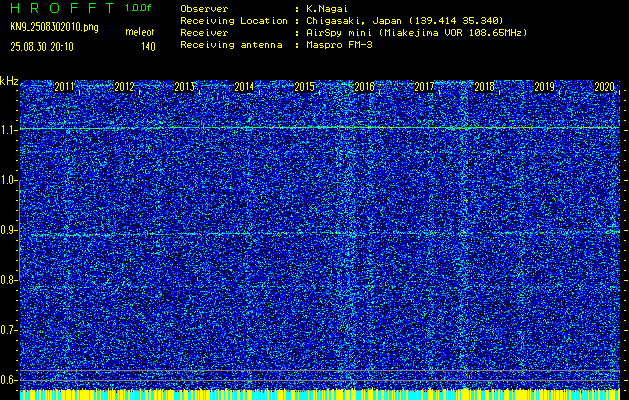This screenshot has width=629, height=400.
Task: Click the kHz axis unit label
Action: 9,81
